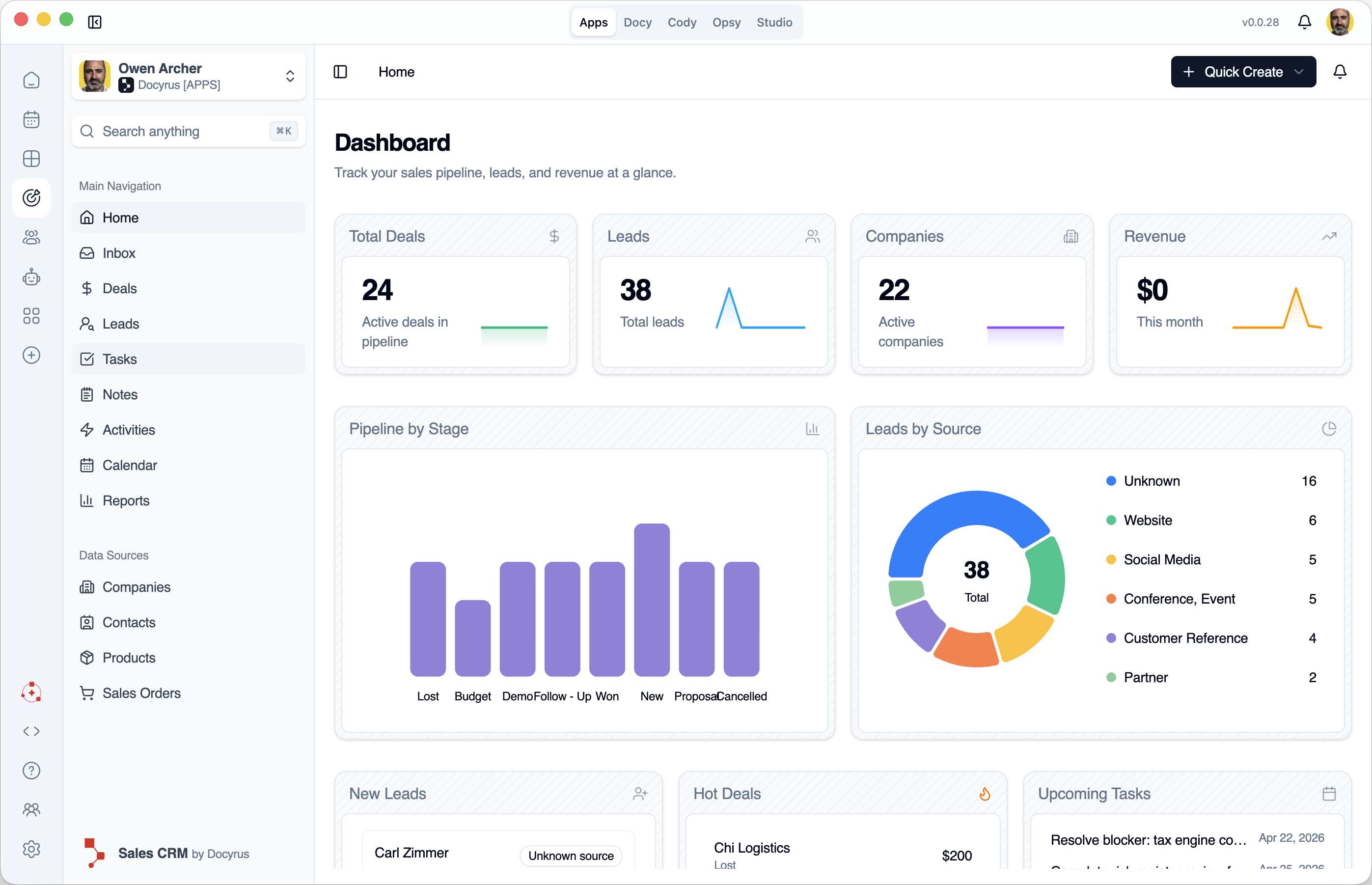
Task: Expand the Owen Archer workspace switcher
Action: (x=290, y=76)
